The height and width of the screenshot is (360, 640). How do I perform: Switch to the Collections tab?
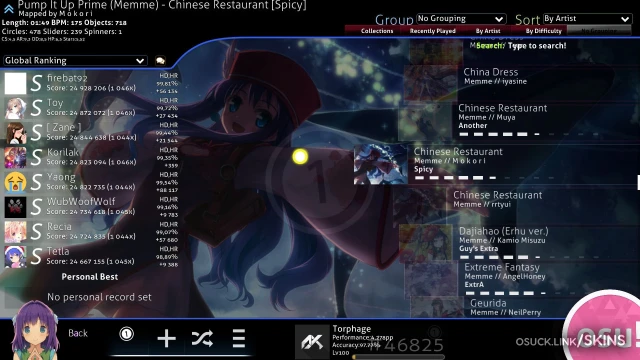tap(377, 31)
